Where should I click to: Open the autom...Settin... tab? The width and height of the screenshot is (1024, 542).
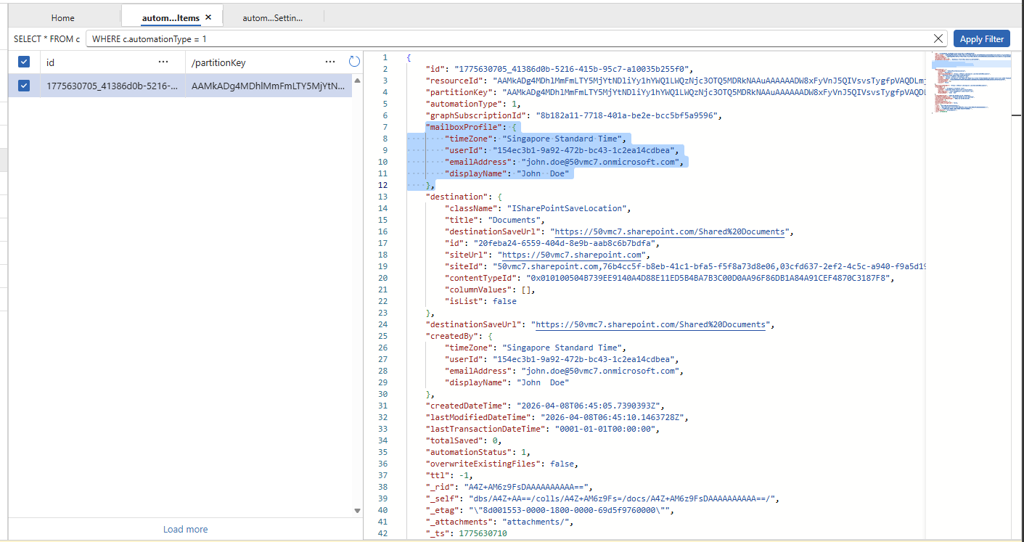272,18
